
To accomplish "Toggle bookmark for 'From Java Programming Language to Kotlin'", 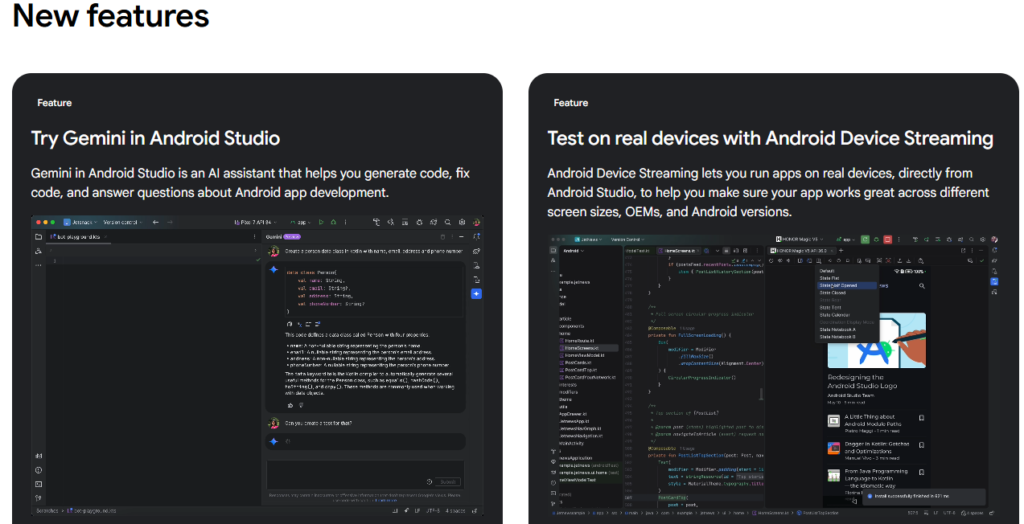I will (x=921, y=473).
